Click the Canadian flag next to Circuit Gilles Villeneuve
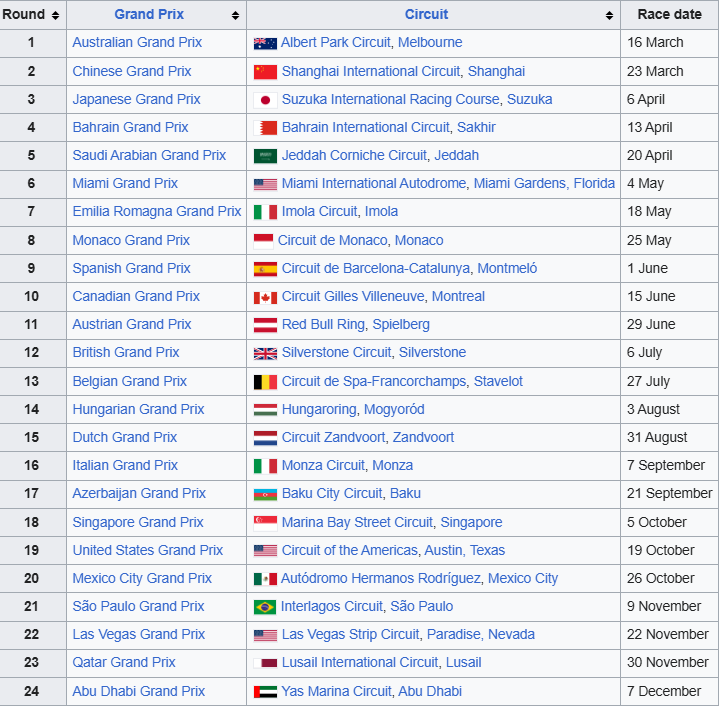The image size is (724, 706). coord(265,297)
